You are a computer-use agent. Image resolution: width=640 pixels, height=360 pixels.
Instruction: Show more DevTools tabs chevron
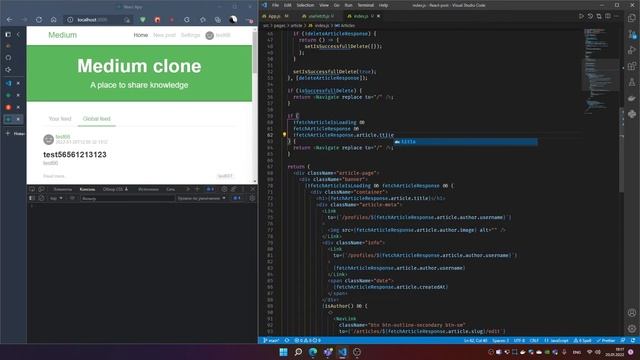coord(188,189)
